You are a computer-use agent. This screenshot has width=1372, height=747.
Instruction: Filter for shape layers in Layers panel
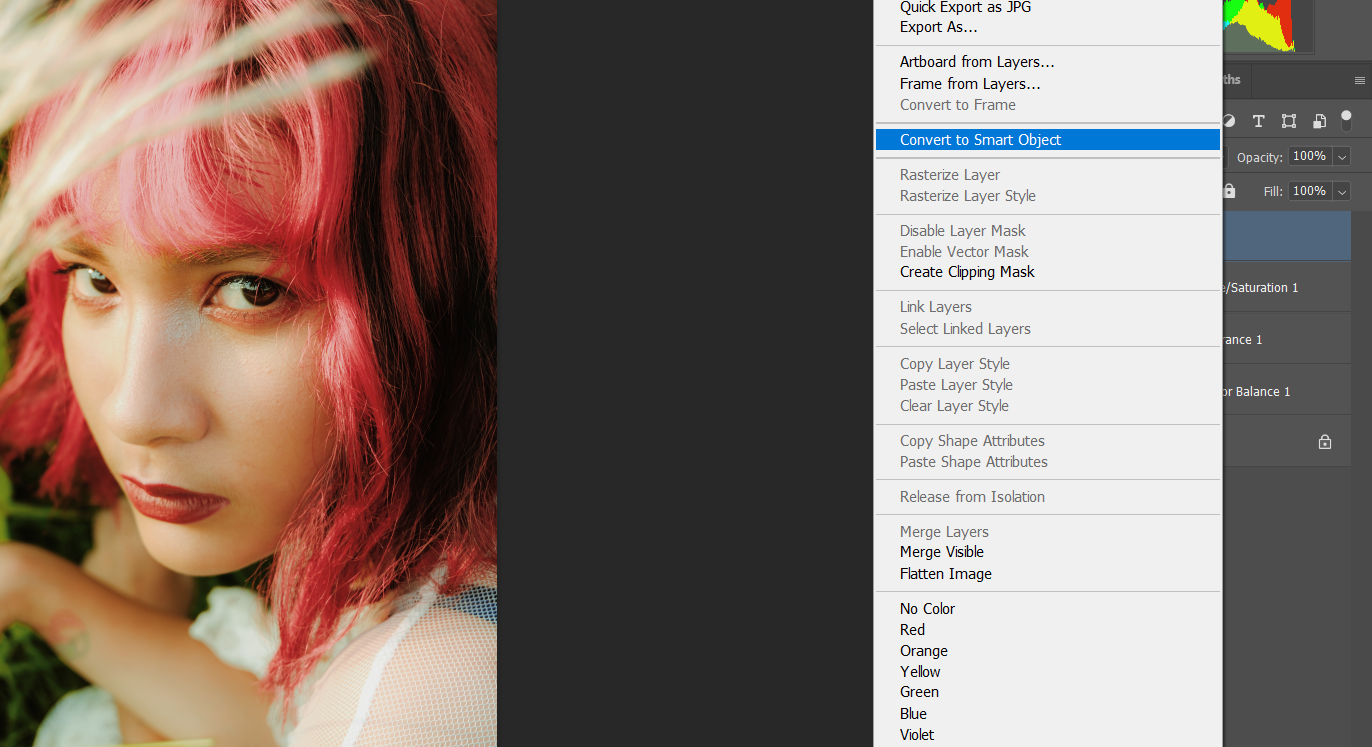[1289, 120]
